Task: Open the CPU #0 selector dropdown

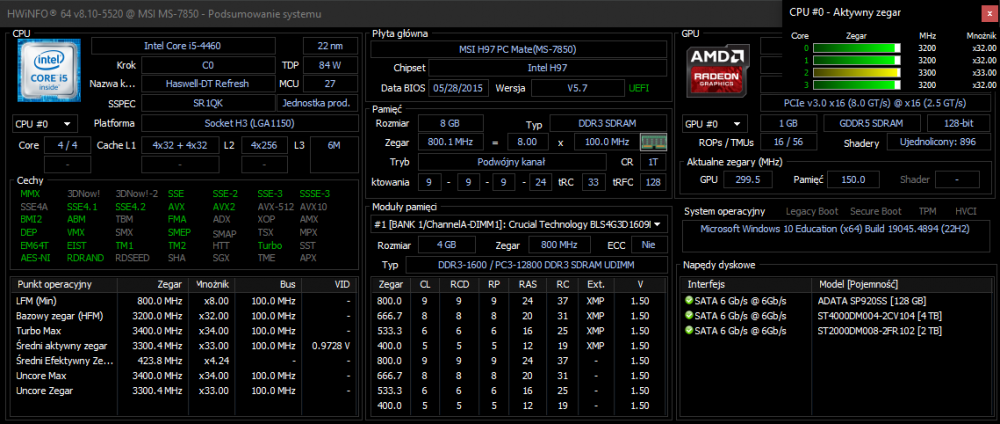Action: (x=44, y=124)
